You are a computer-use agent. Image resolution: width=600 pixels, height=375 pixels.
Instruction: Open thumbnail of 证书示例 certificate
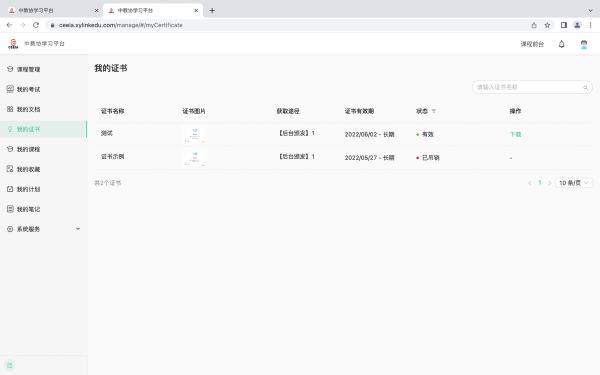195,158
